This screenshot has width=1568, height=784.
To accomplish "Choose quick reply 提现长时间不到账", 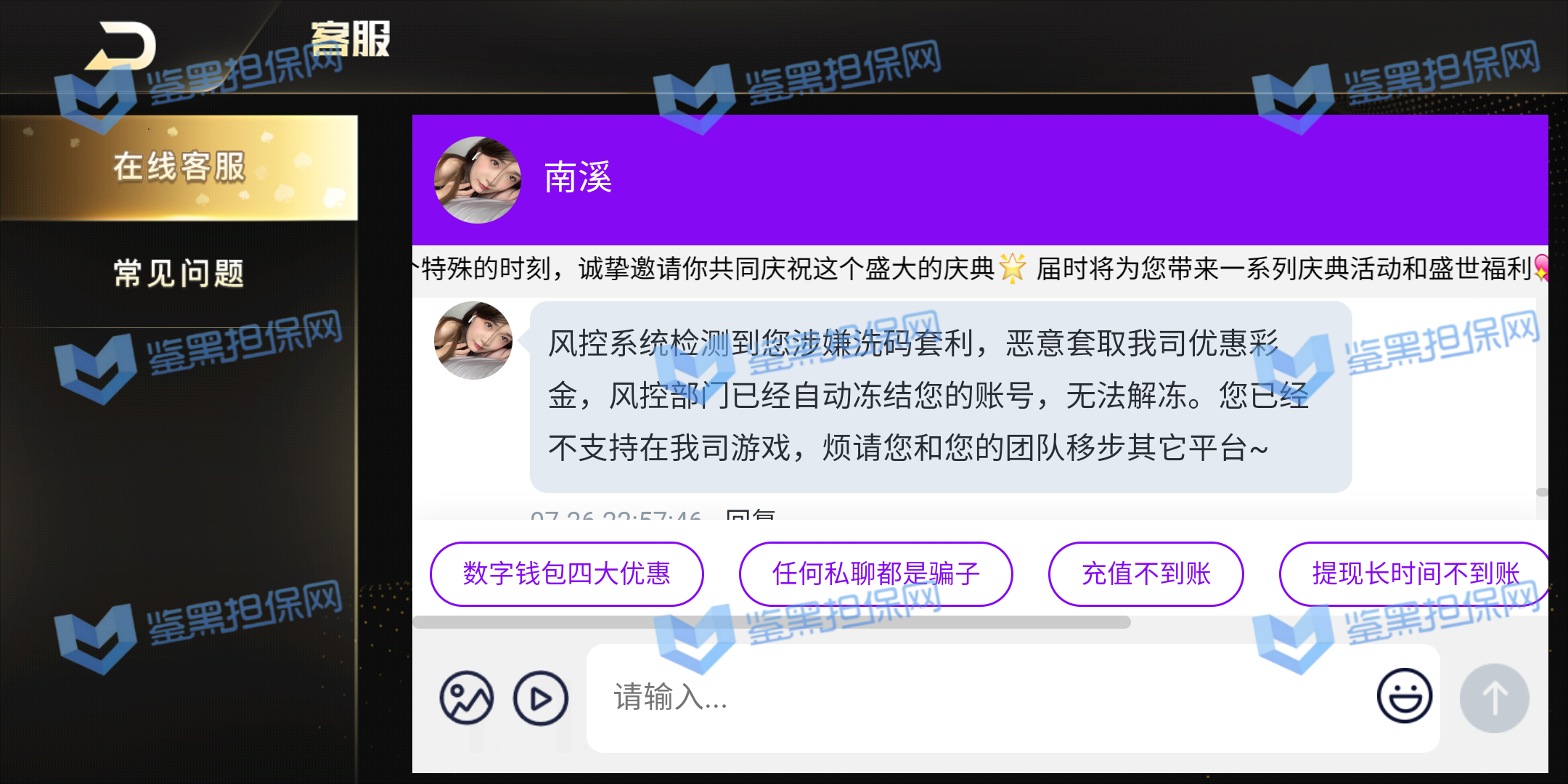I will click(1414, 573).
